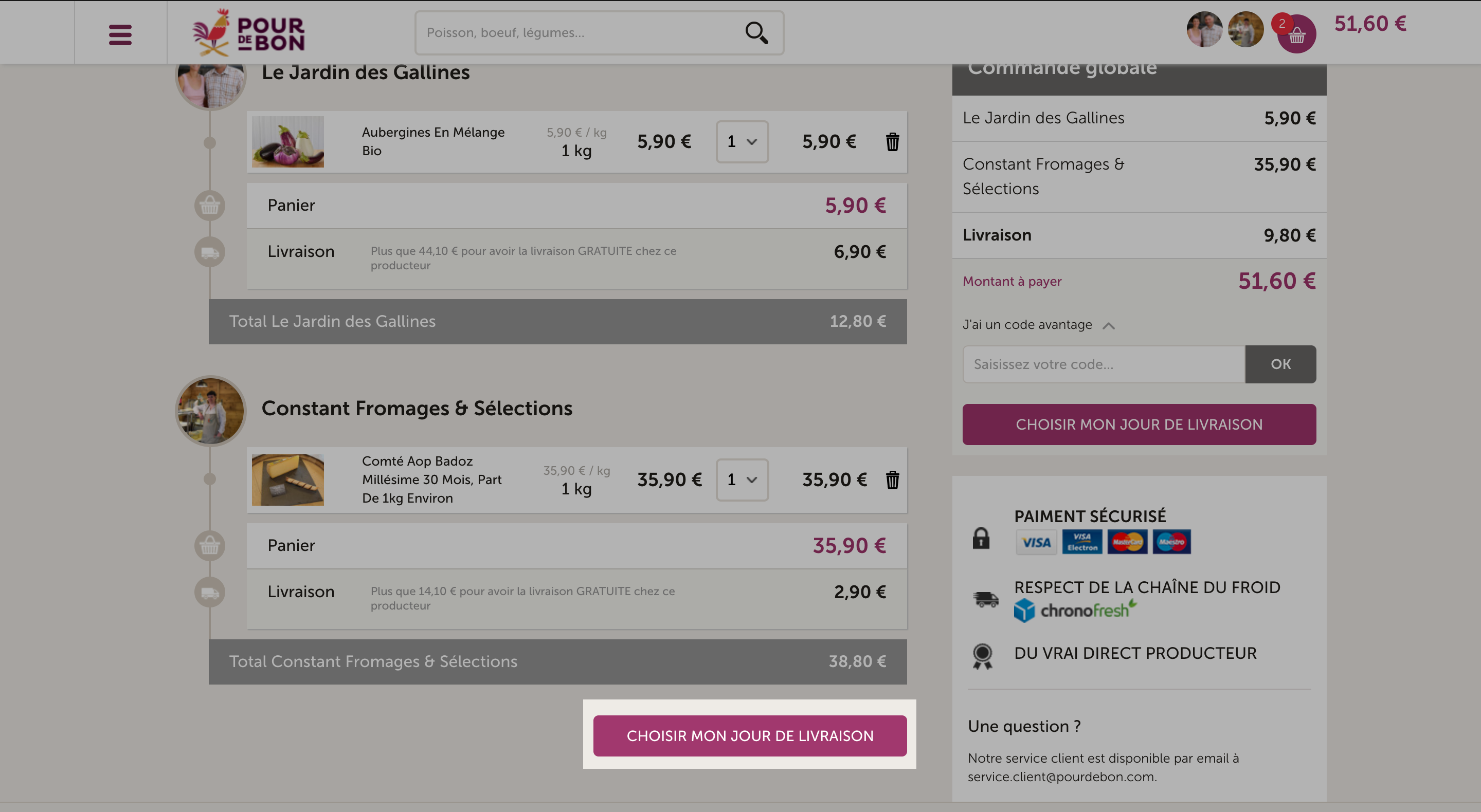Click OK to apply advantage code
Screen dimensions: 1481x812
point(1280,364)
